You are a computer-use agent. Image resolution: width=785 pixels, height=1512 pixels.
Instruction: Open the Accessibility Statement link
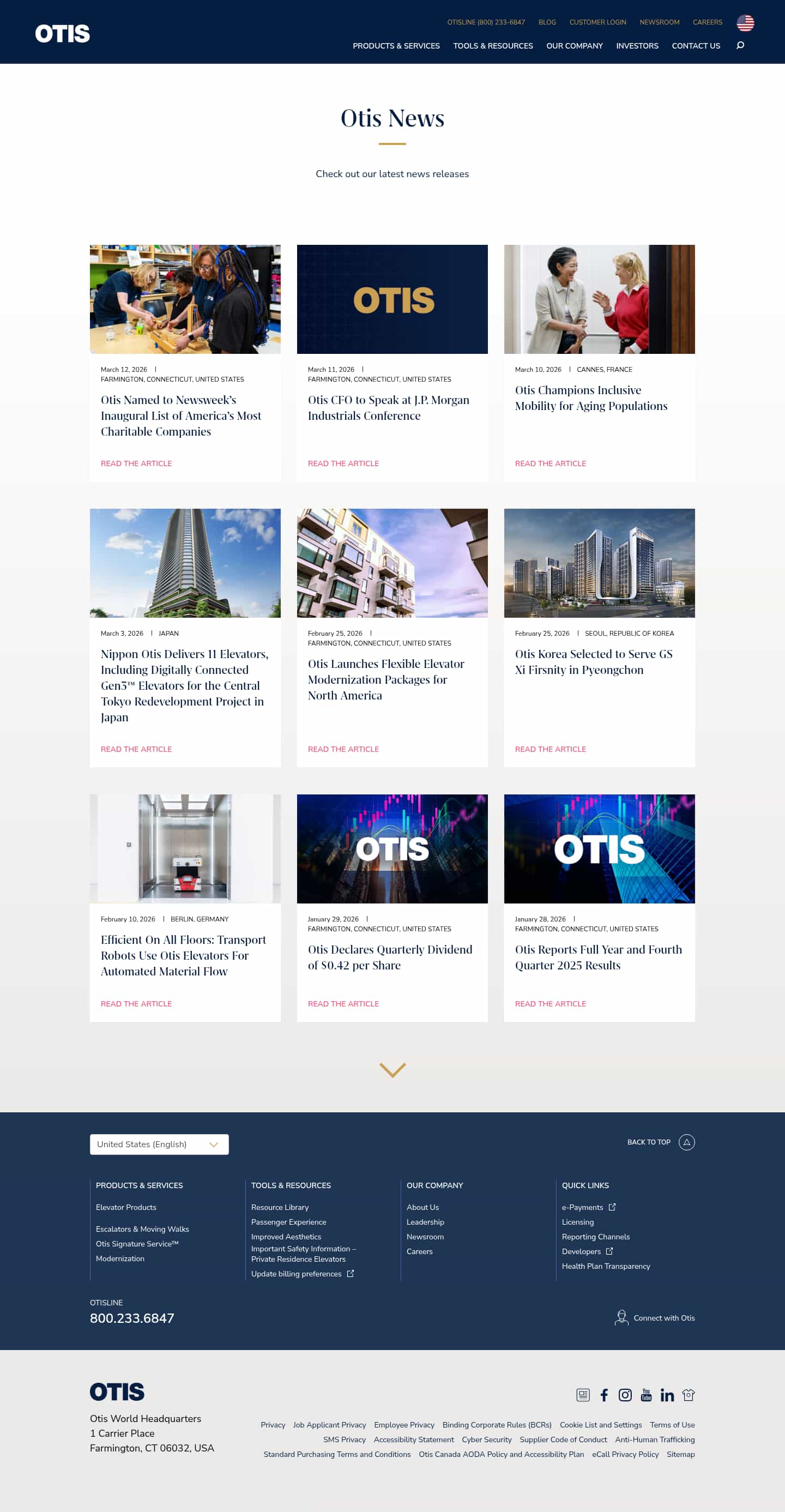414,1440
